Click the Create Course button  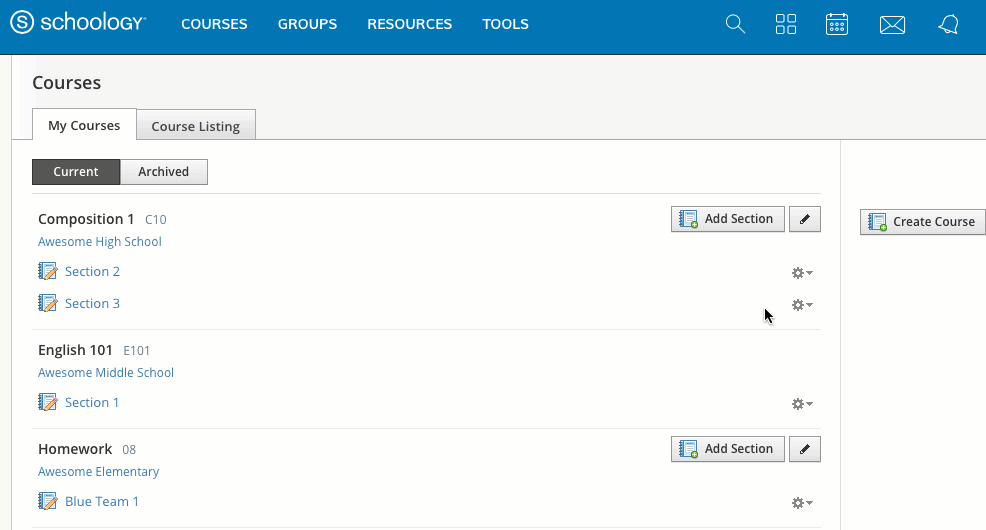coord(922,222)
